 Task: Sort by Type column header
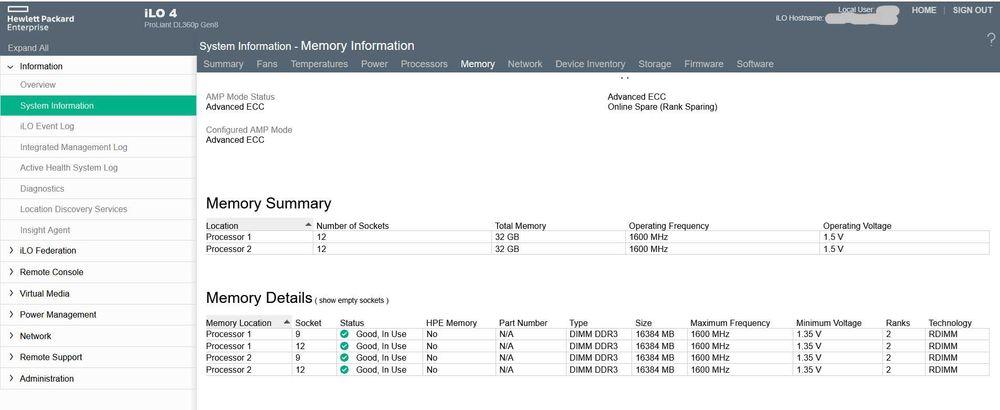578,323
